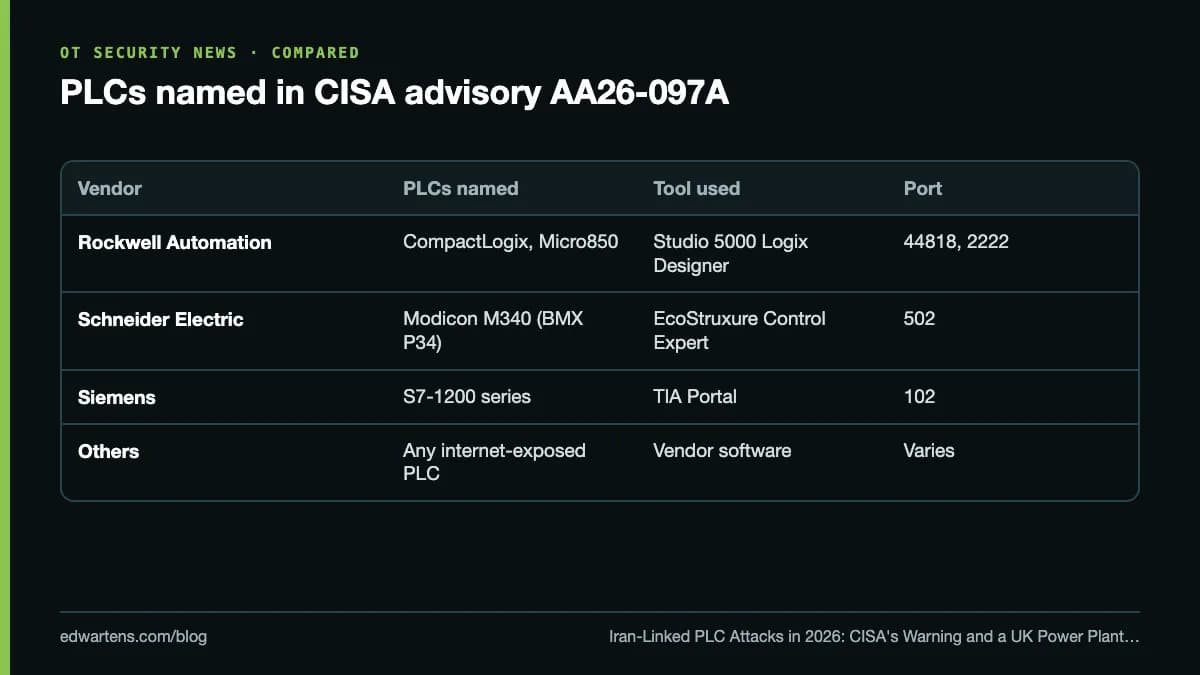Select the 'PLCs named' column header
Image resolution: width=1200 pixels, height=675 pixels.
[x=461, y=188]
